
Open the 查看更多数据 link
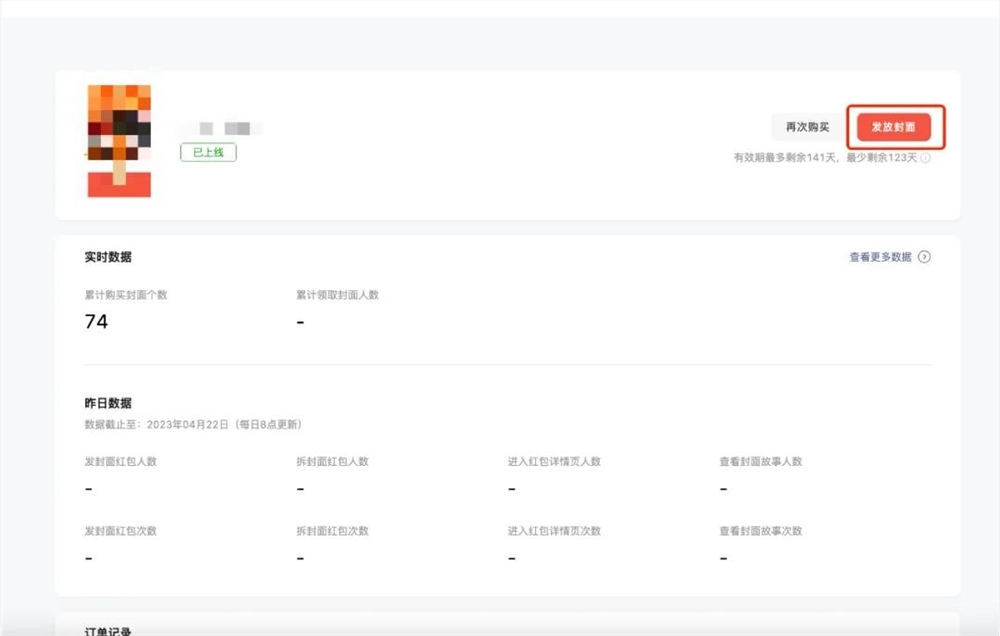880,257
